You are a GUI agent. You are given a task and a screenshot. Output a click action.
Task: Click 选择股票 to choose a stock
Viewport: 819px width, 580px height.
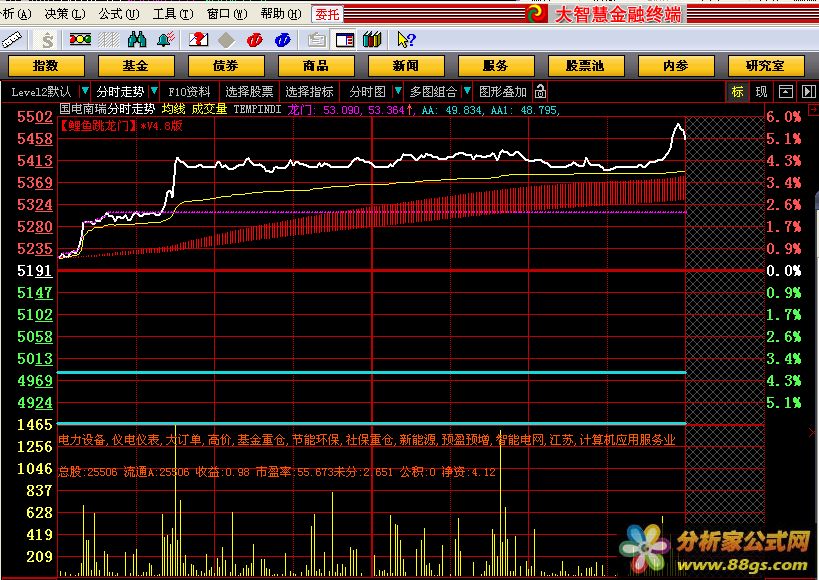point(249,92)
